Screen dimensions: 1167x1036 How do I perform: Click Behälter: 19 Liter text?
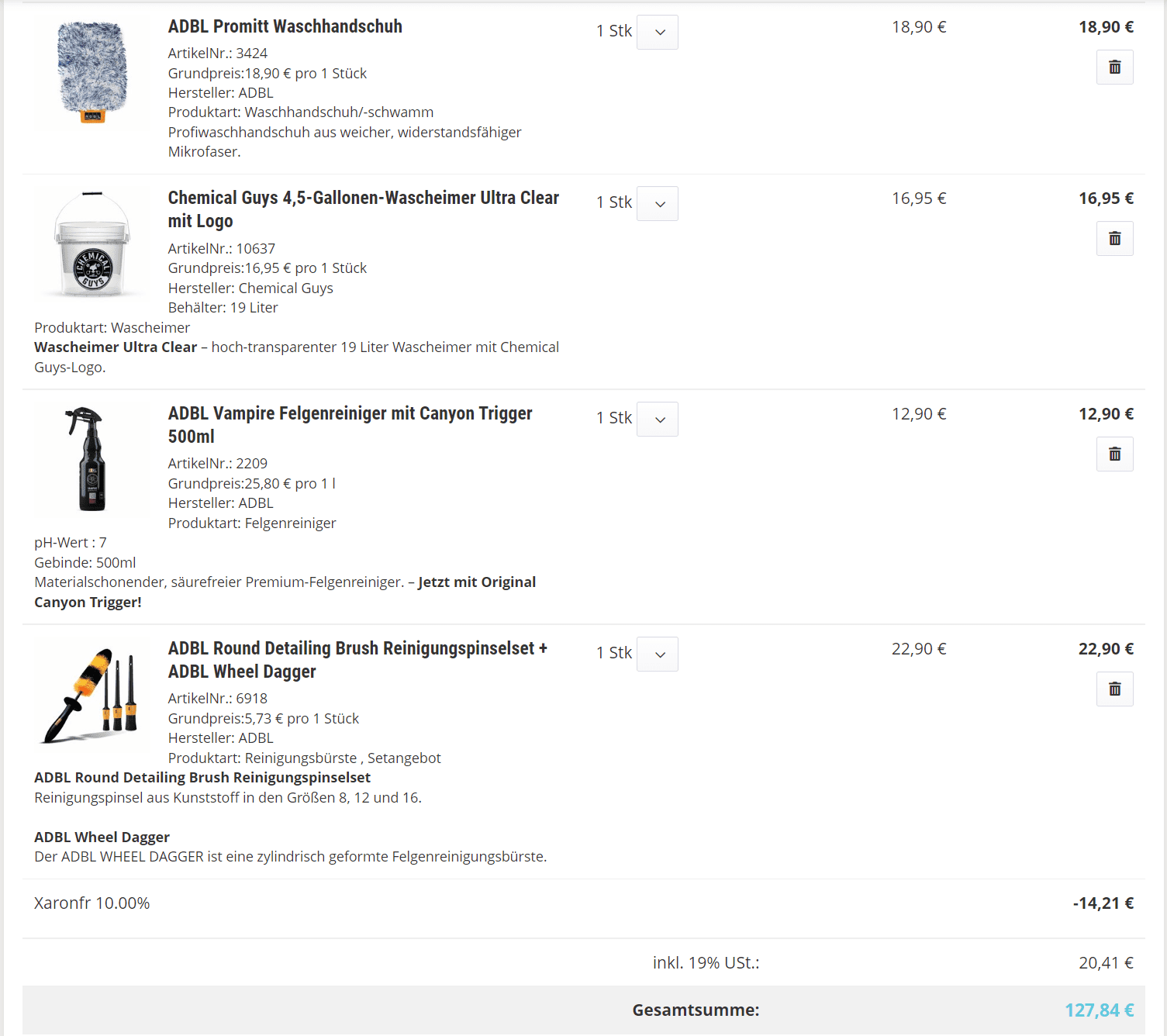coord(223,308)
